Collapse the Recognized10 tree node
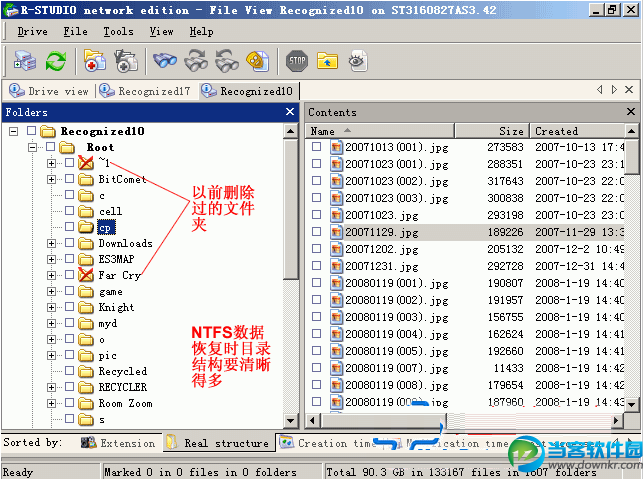The height and width of the screenshot is (479, 644). [14, 131]
